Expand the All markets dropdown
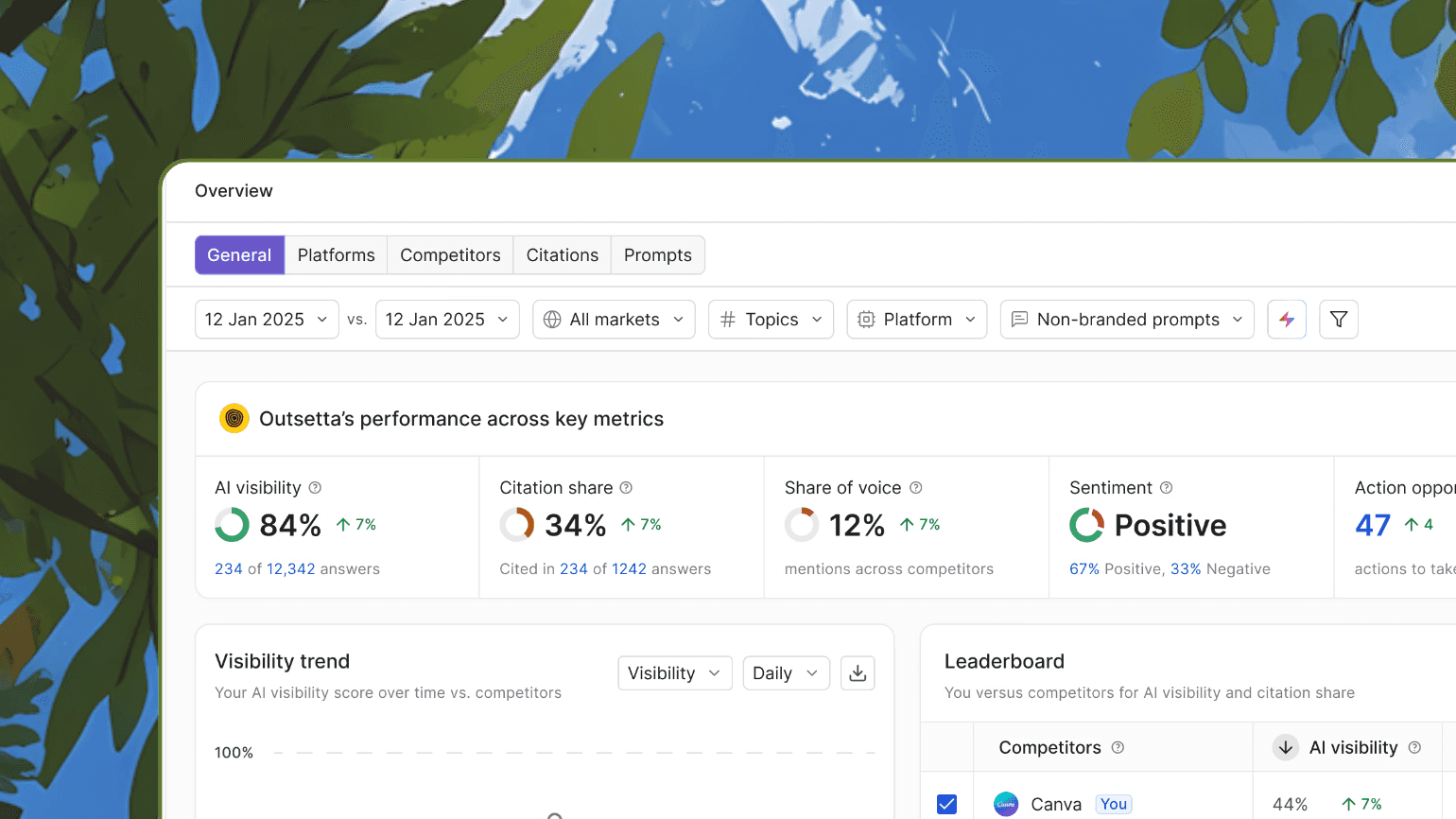 coord(614,320)
